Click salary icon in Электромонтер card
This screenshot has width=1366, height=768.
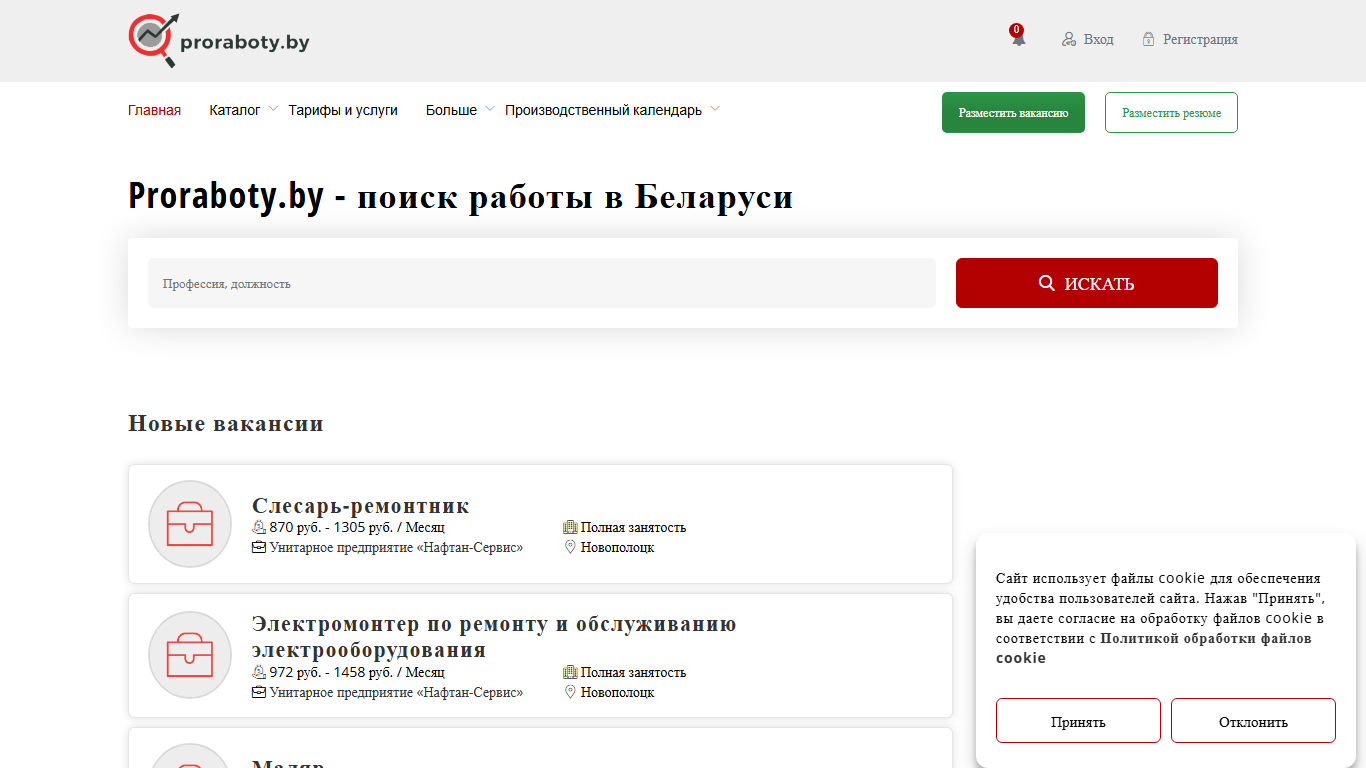pos(259,672)
